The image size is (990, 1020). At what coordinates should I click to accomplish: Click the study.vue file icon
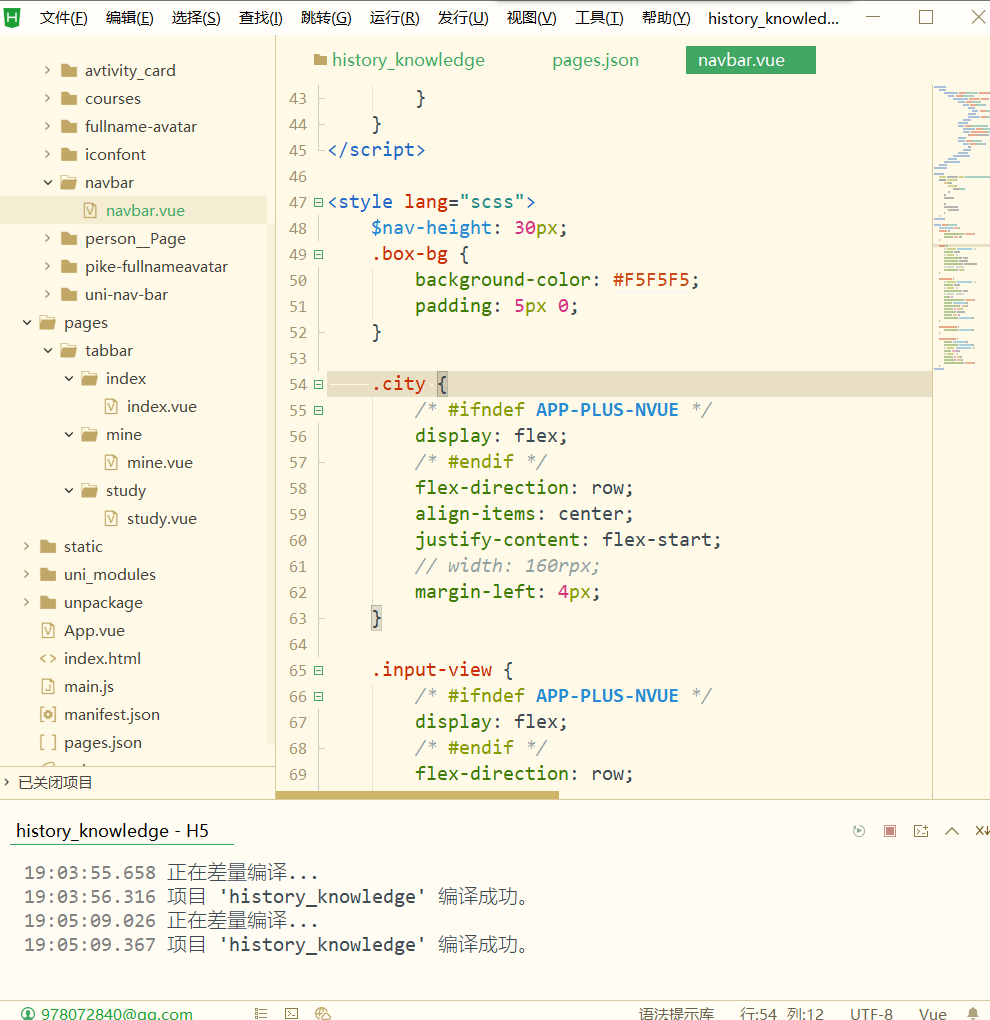click(111, 518)
